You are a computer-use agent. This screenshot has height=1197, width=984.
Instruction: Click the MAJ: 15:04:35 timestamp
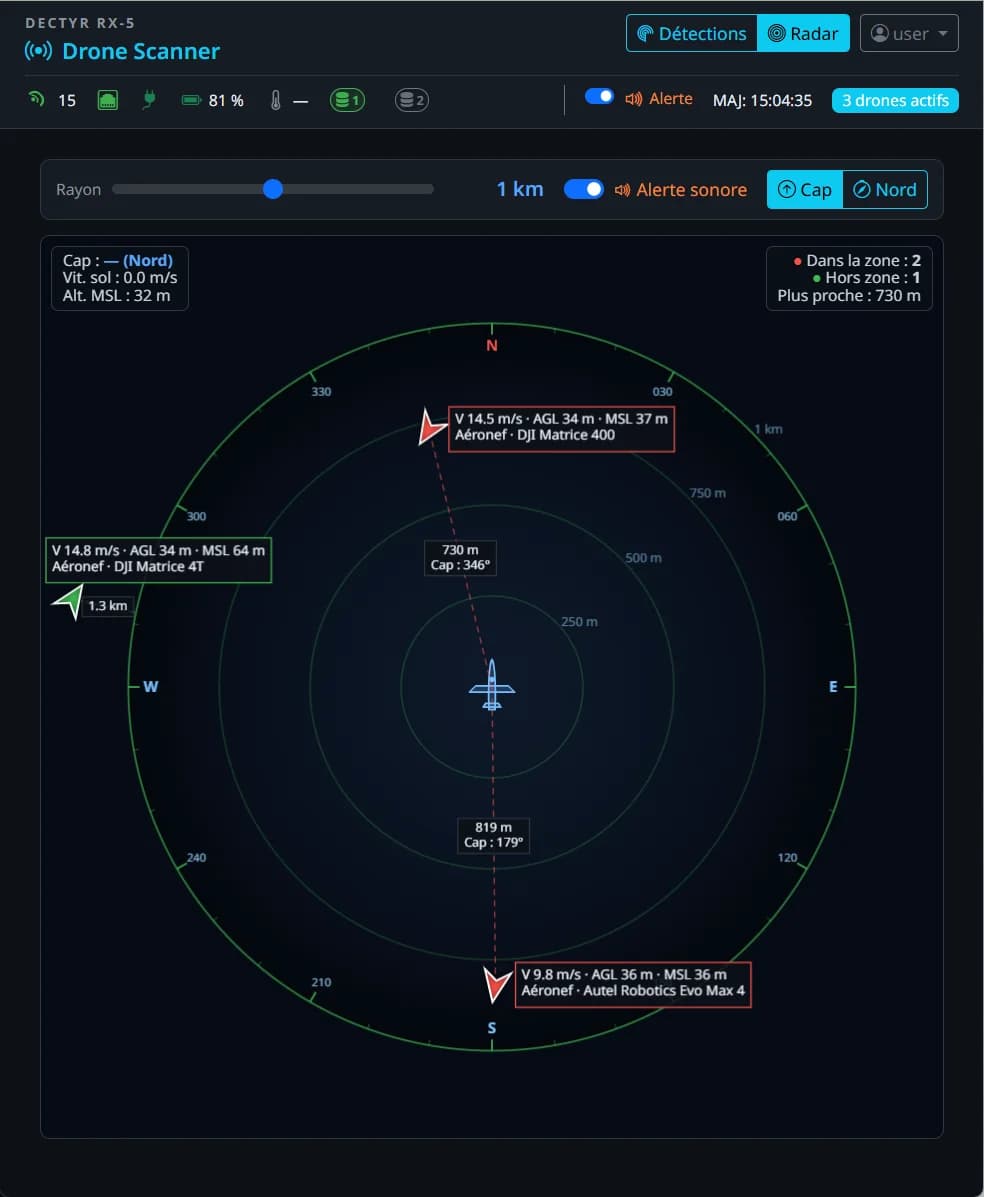pyautogui.click(x=762, y=101)
